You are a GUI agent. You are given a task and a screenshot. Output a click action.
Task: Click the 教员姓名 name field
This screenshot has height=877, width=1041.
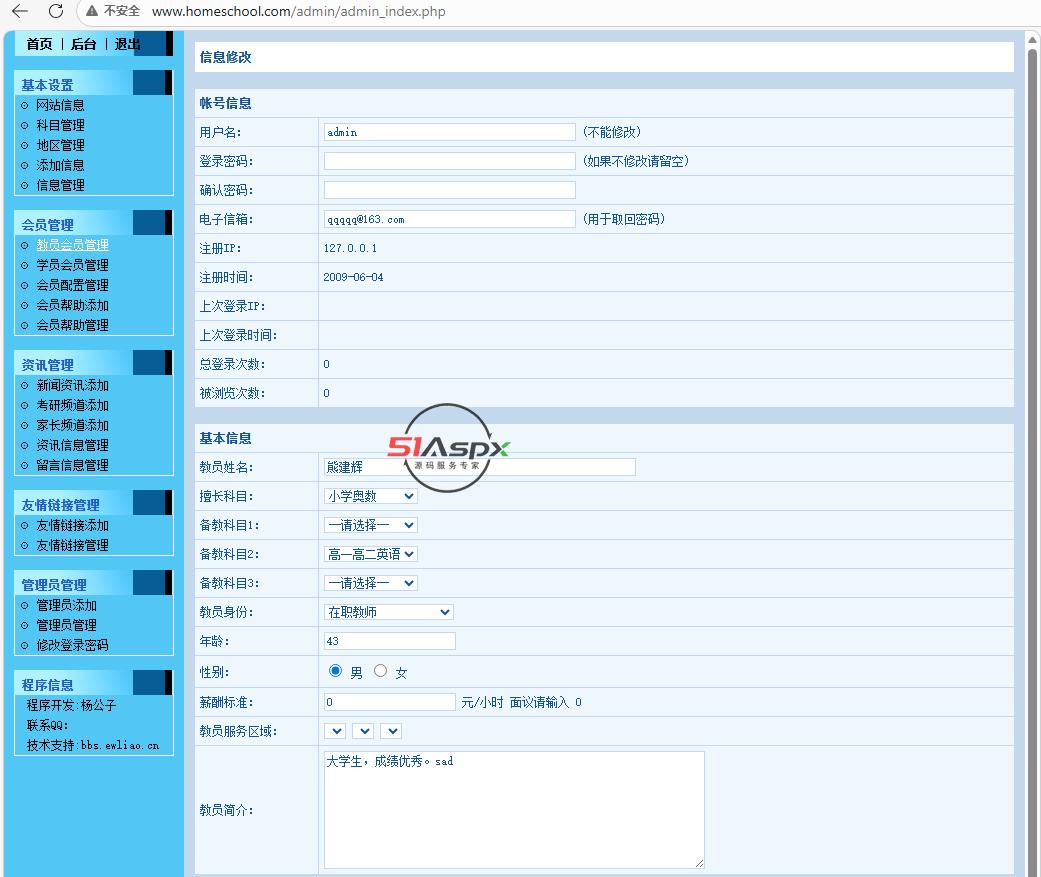click(479, 467)
